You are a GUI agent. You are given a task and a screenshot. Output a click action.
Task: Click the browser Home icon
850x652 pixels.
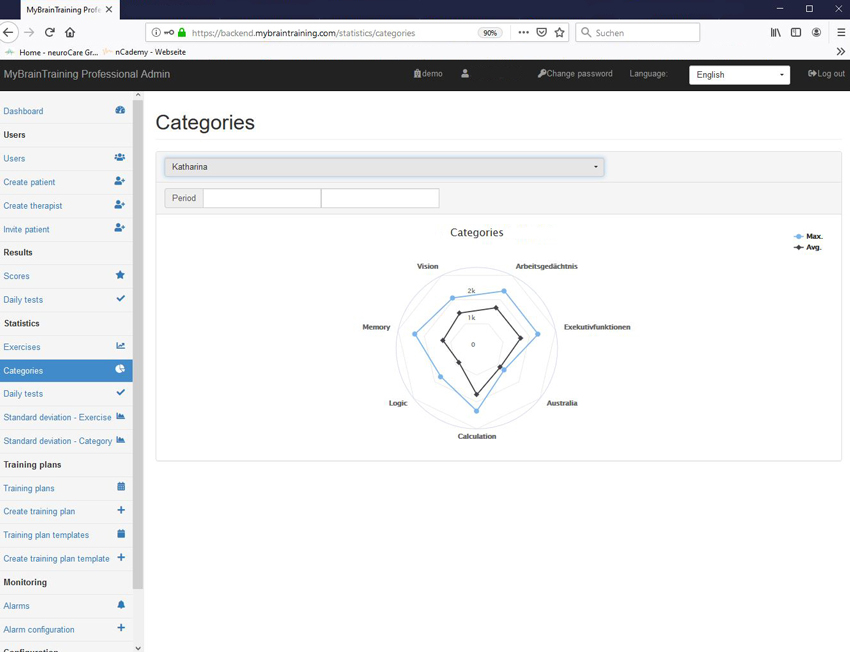pyautogui.click(x=70, y=33)
